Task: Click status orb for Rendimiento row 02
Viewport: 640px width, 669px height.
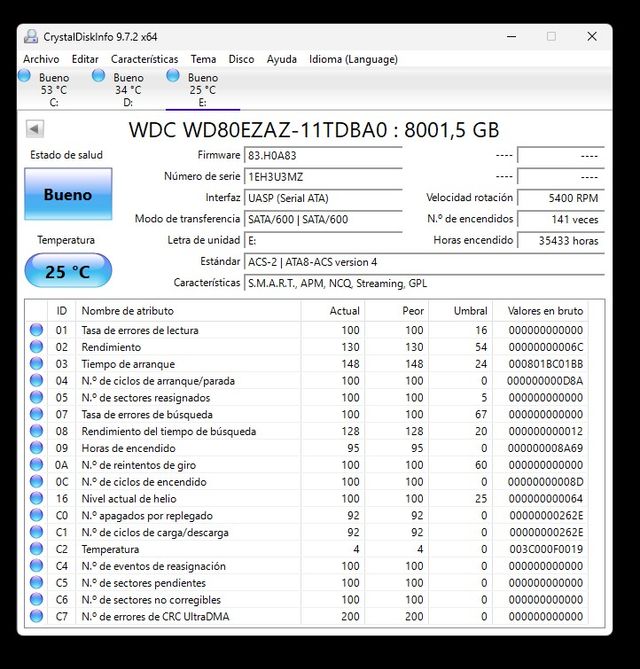Action: click(x=36, y=346)
